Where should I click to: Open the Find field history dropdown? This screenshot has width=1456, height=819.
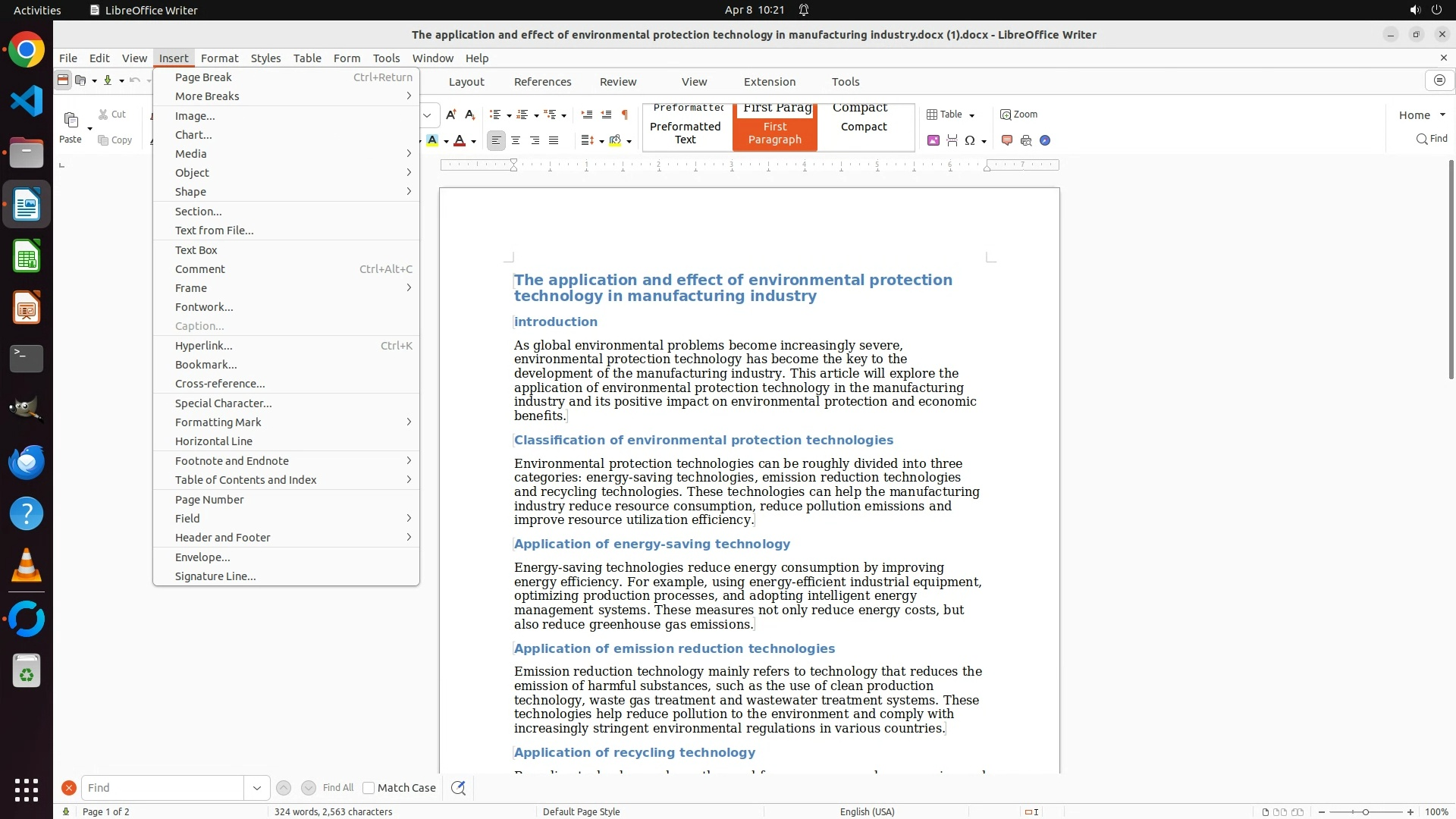(256, 788)
